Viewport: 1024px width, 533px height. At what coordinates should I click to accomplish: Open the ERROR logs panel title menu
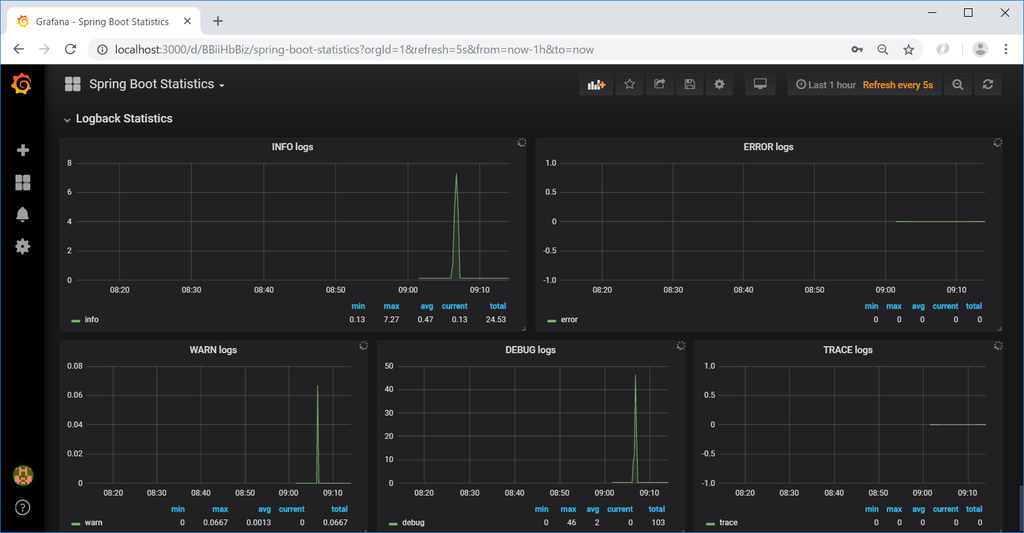pos(768,147)
